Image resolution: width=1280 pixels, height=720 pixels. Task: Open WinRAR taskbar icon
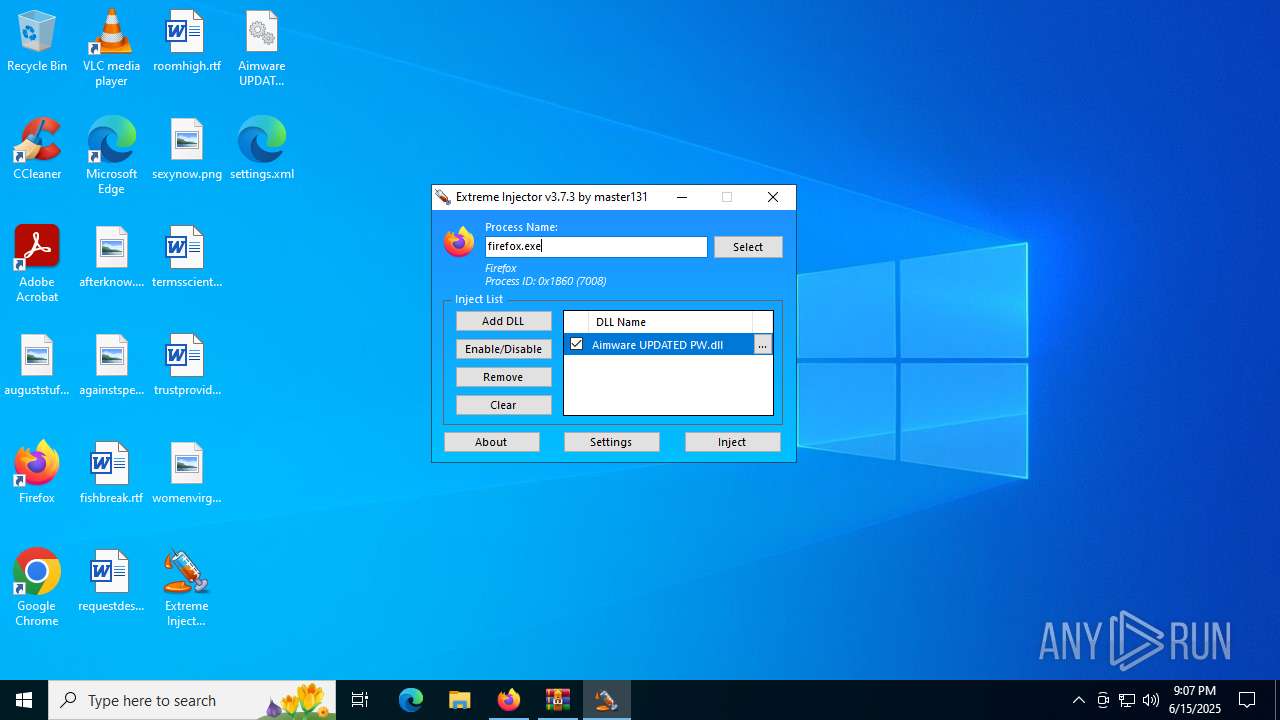click(x=557, y=700)
